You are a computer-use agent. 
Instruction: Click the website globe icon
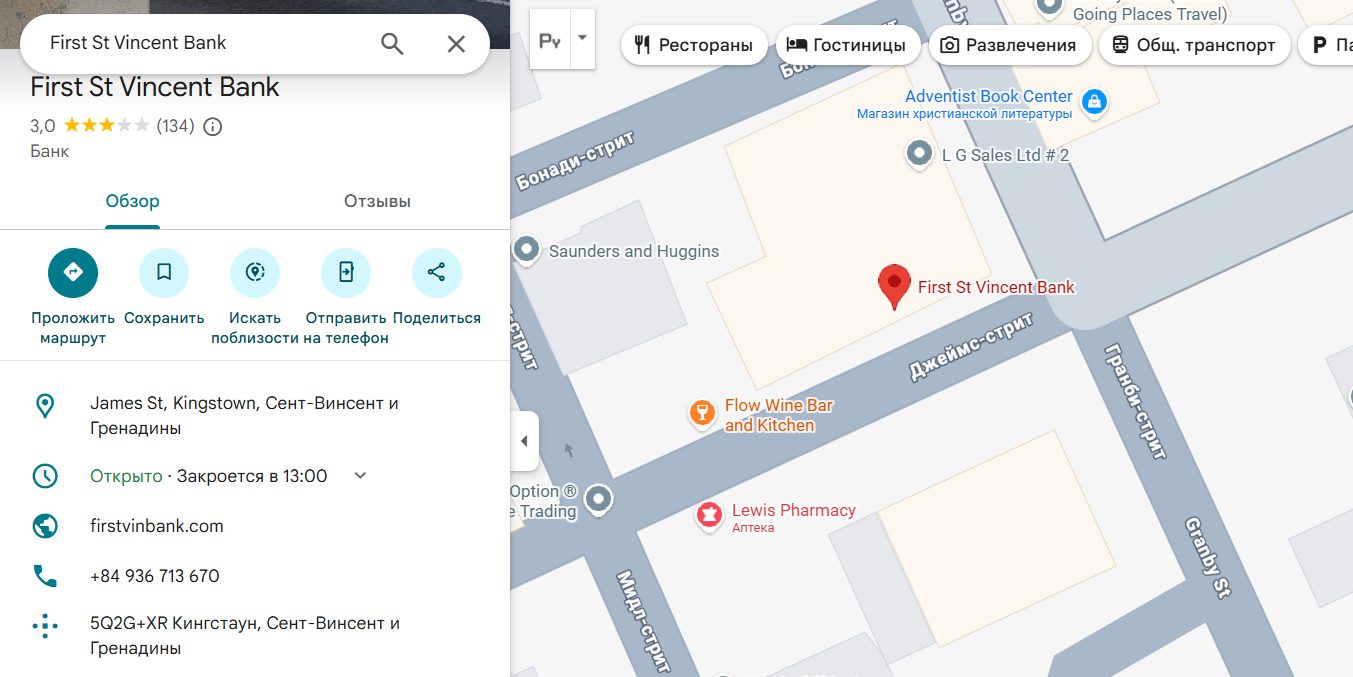coord(45,526)
